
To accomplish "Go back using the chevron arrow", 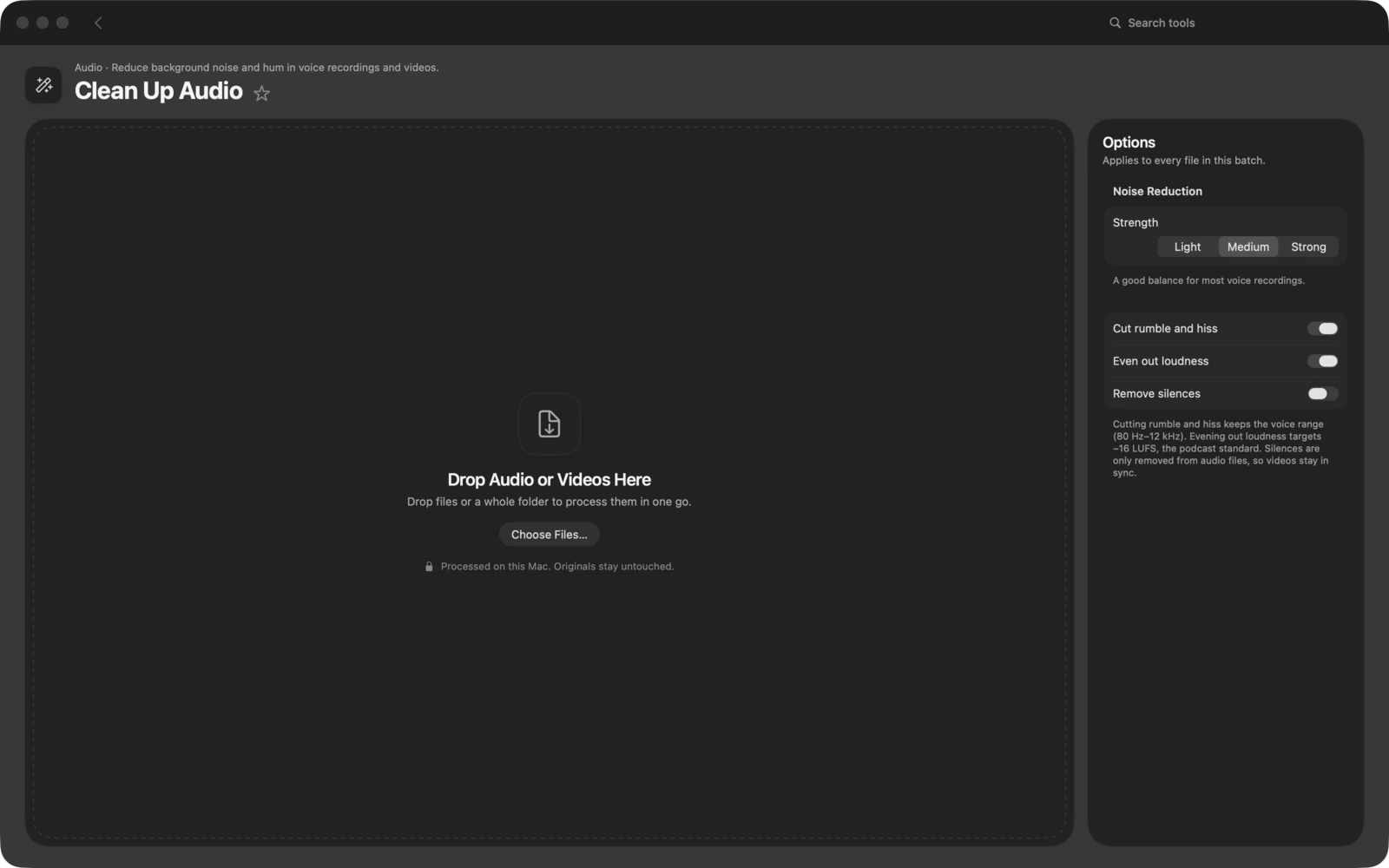I will 98,23.
